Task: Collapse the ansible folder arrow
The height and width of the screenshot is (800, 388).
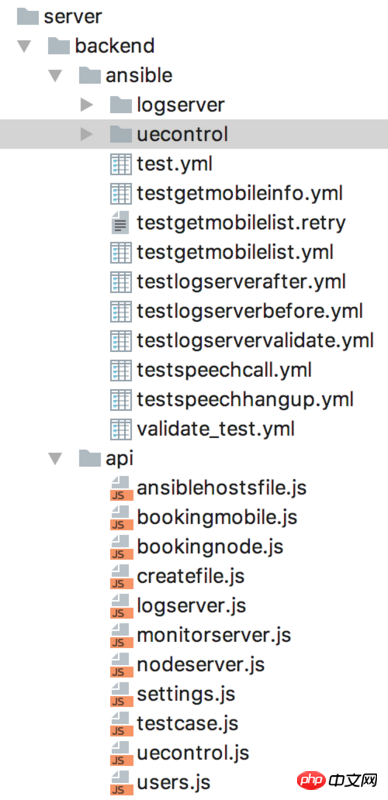Action: pyautogui.click(x=55, y=76)
